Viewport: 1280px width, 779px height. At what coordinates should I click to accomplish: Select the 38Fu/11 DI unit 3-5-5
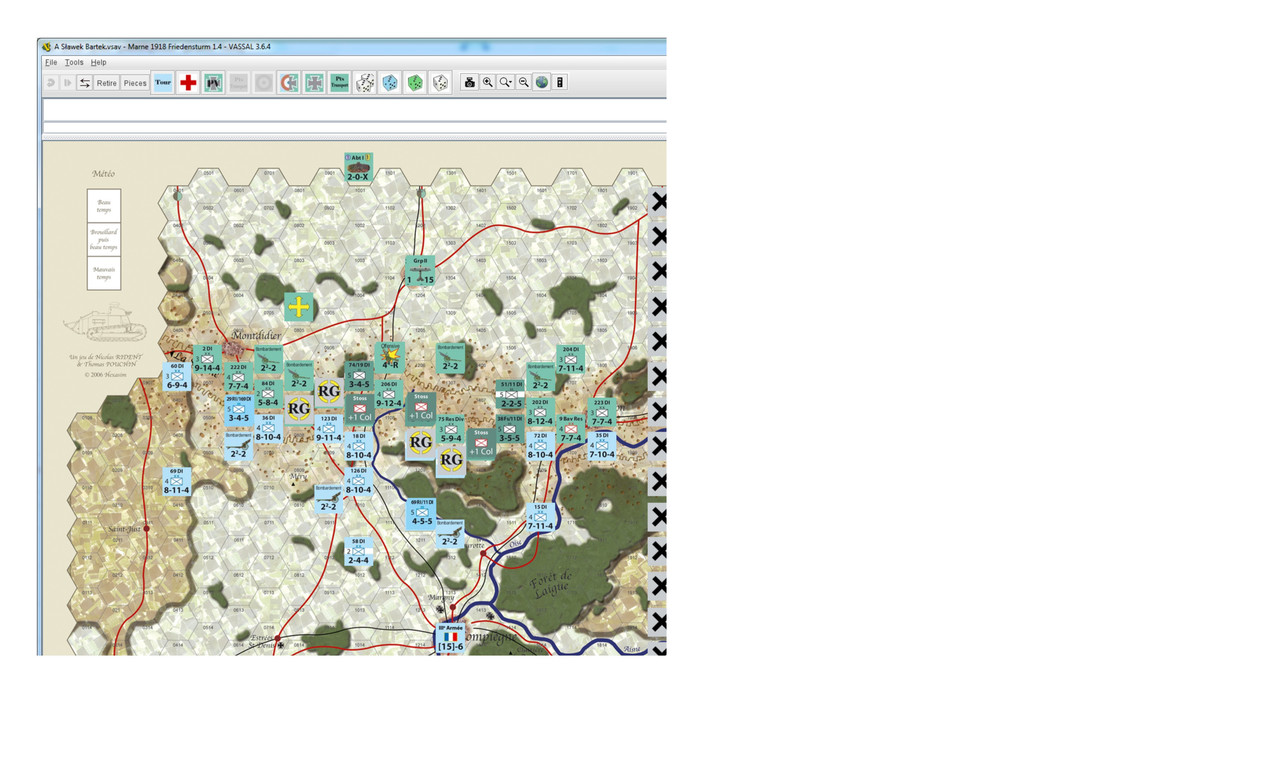[x=510, y=429]
